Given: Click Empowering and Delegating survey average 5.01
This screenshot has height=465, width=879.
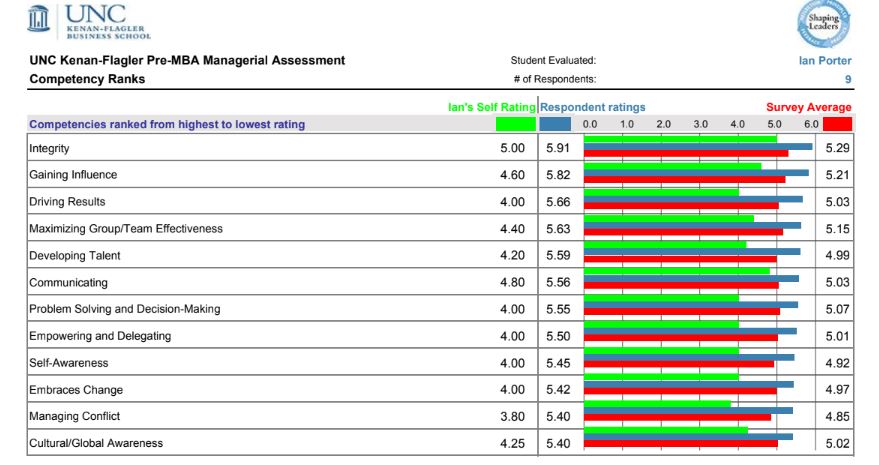Looking at the screenshot, I should (x=838, y=336).
